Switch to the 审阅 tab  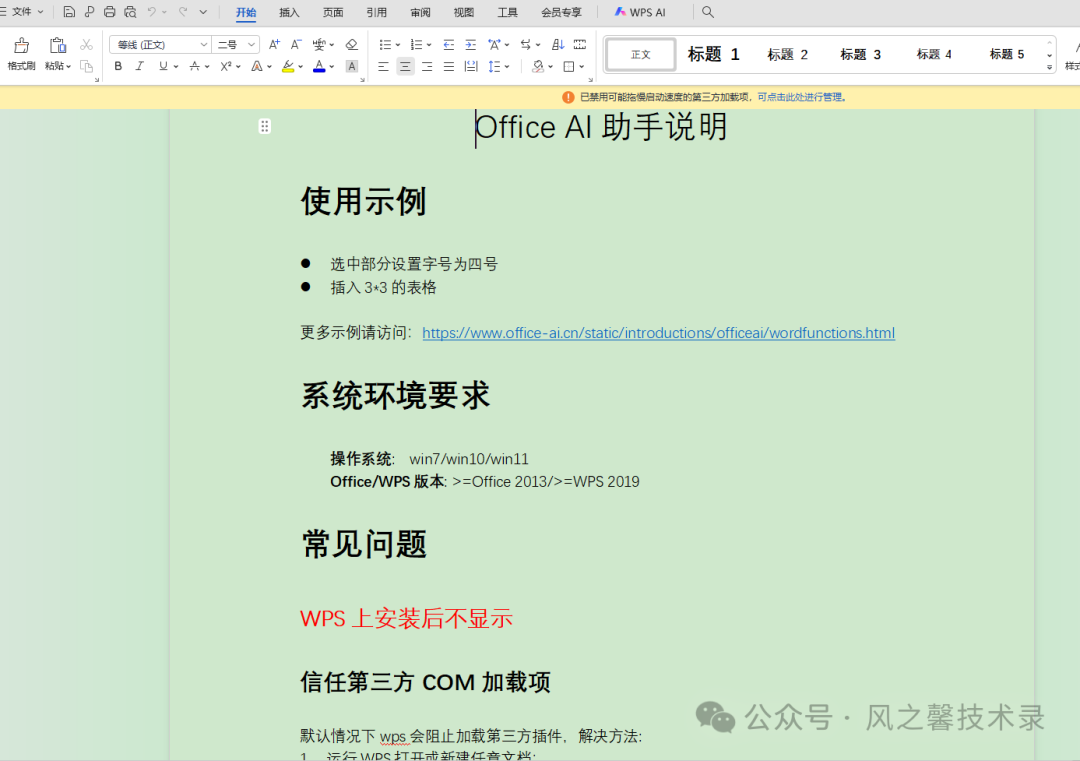(420, 12)
